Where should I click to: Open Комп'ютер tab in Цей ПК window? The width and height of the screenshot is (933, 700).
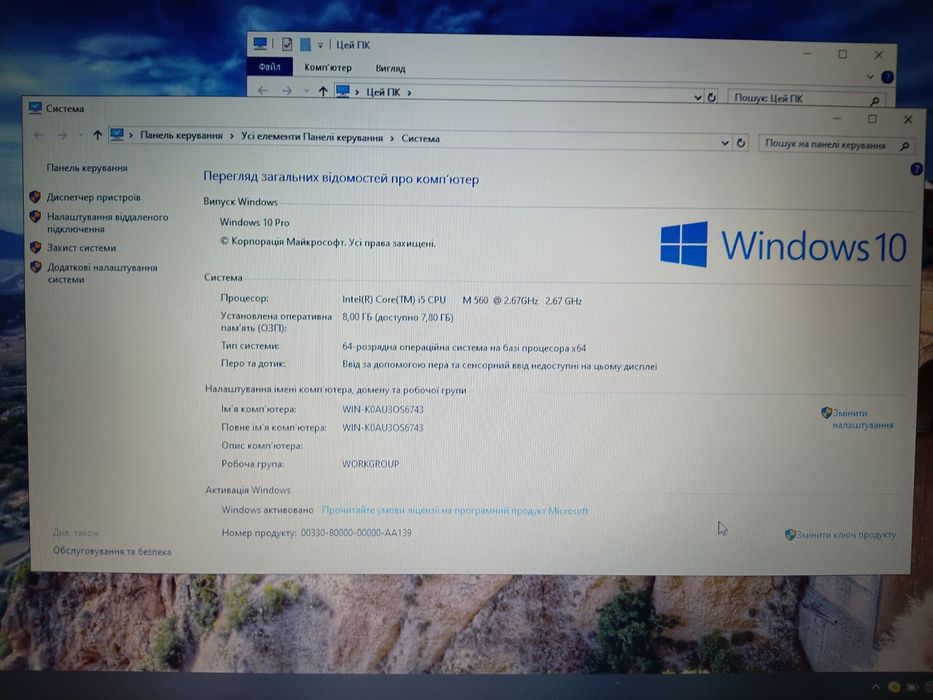(328, 68)
